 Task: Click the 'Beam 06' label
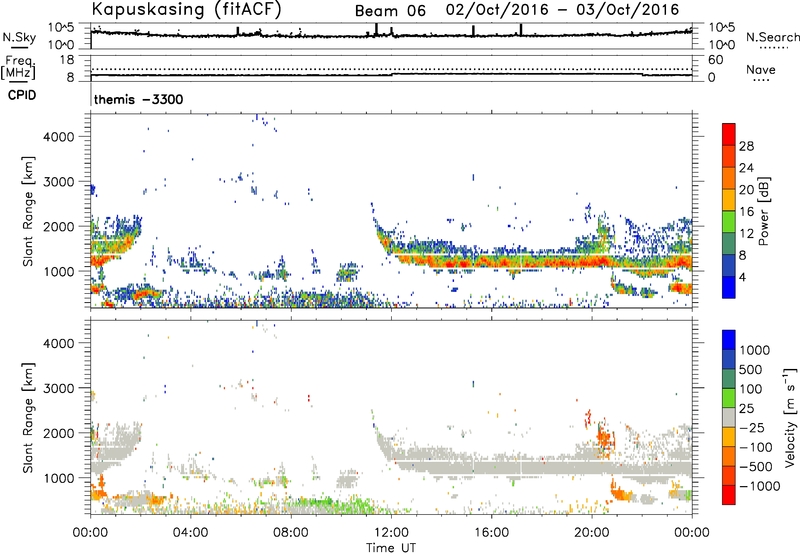(390, 11)
